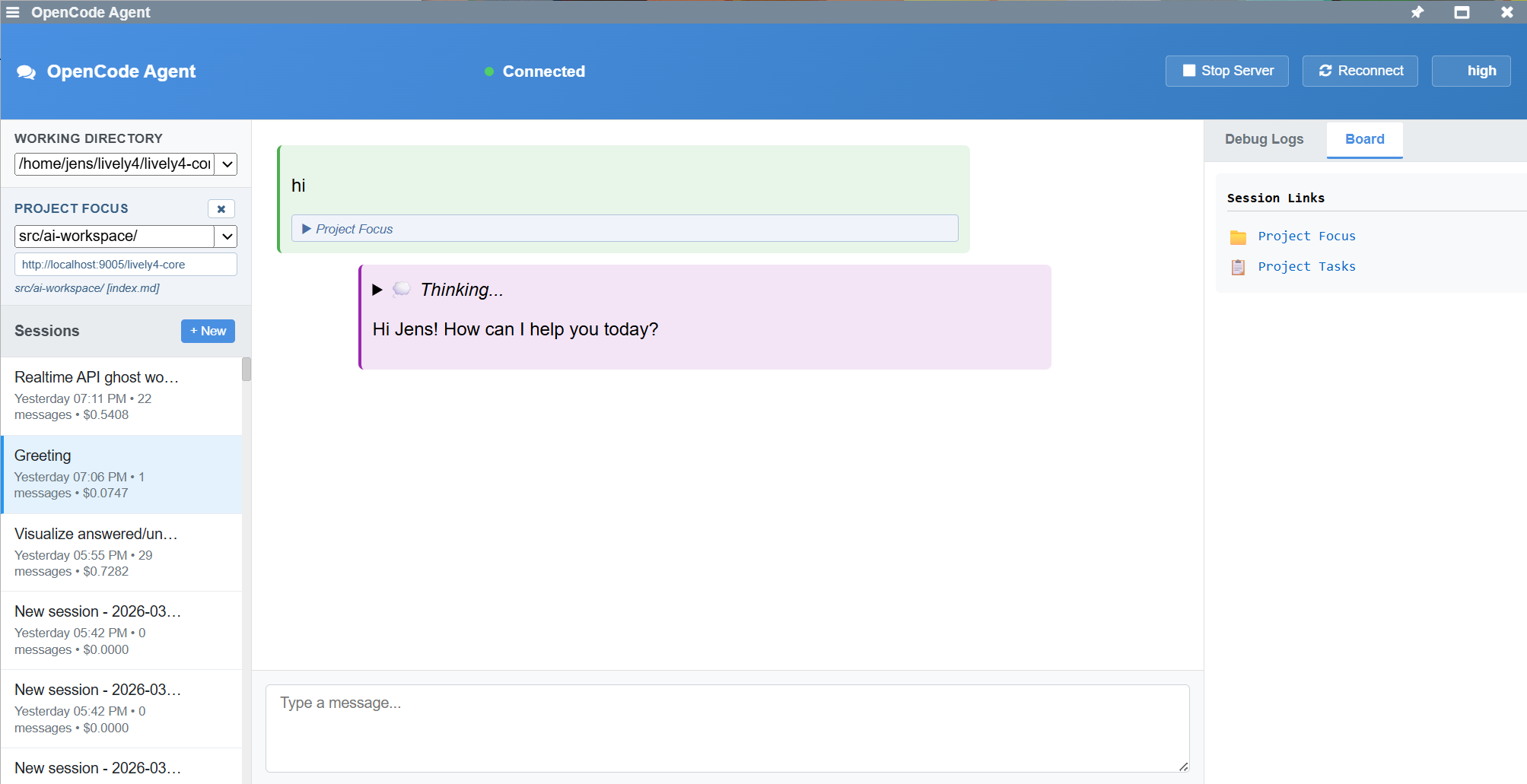Click the folder icon beside Project Focus
This screenshot has height=784, width=1527.
click(x=1238, y=237)
